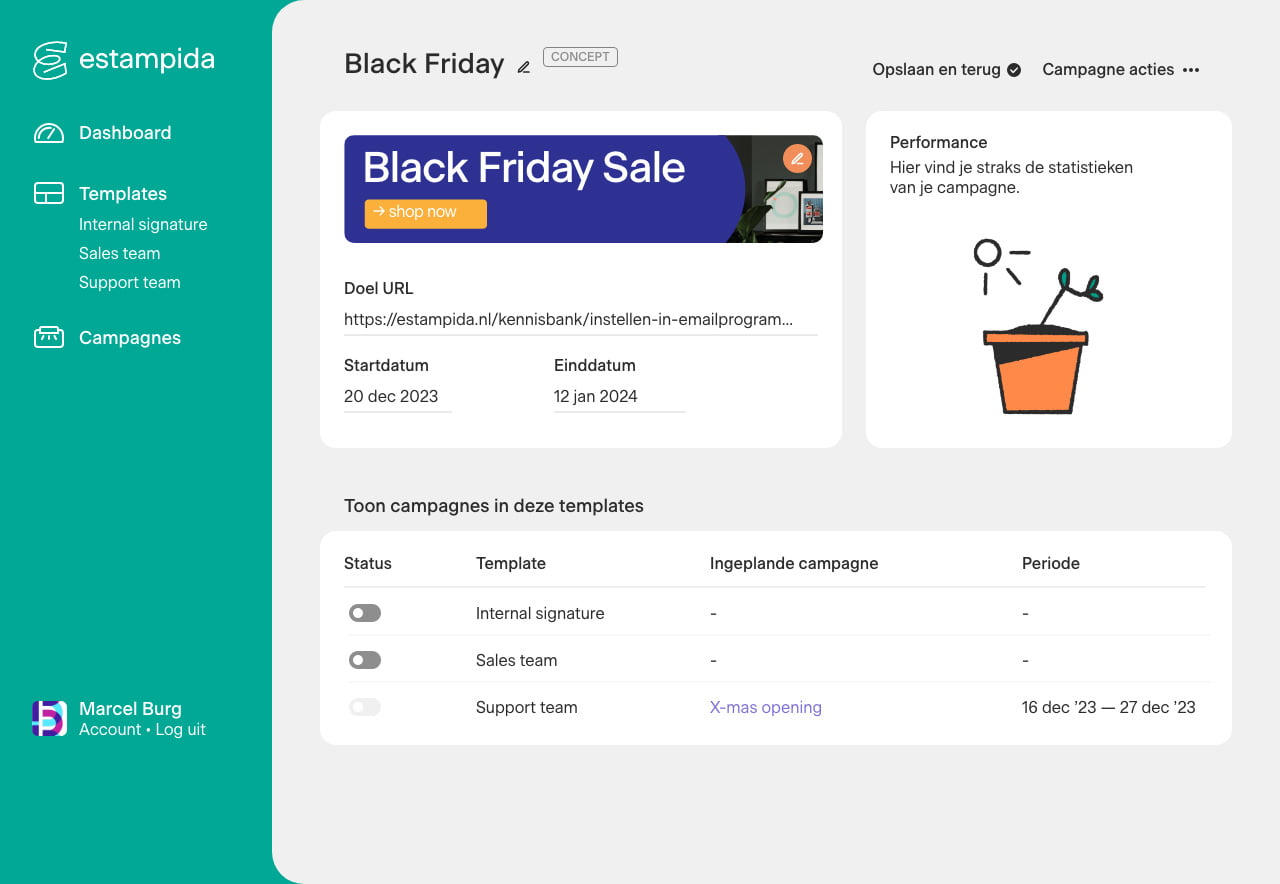
Task: Click the estampida logo icon
Action: [x=50, y=60]
